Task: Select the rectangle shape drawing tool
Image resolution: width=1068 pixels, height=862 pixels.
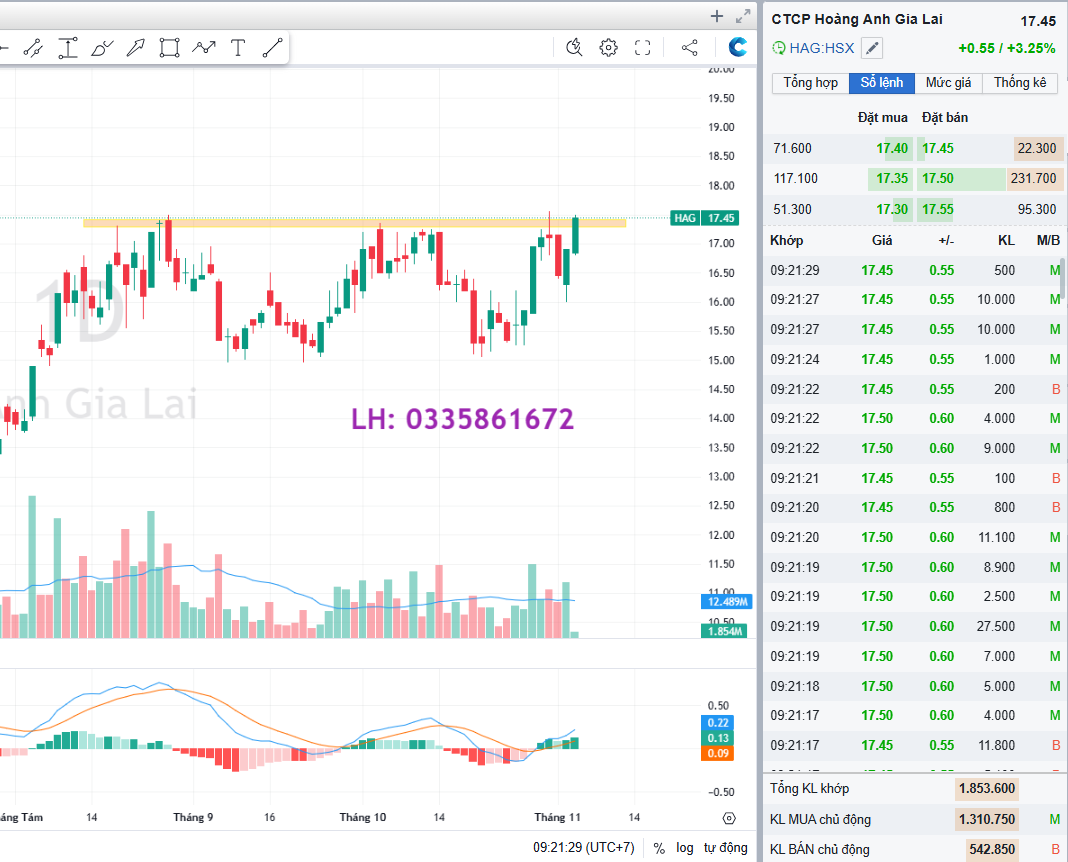Action: tap(169, 47)
